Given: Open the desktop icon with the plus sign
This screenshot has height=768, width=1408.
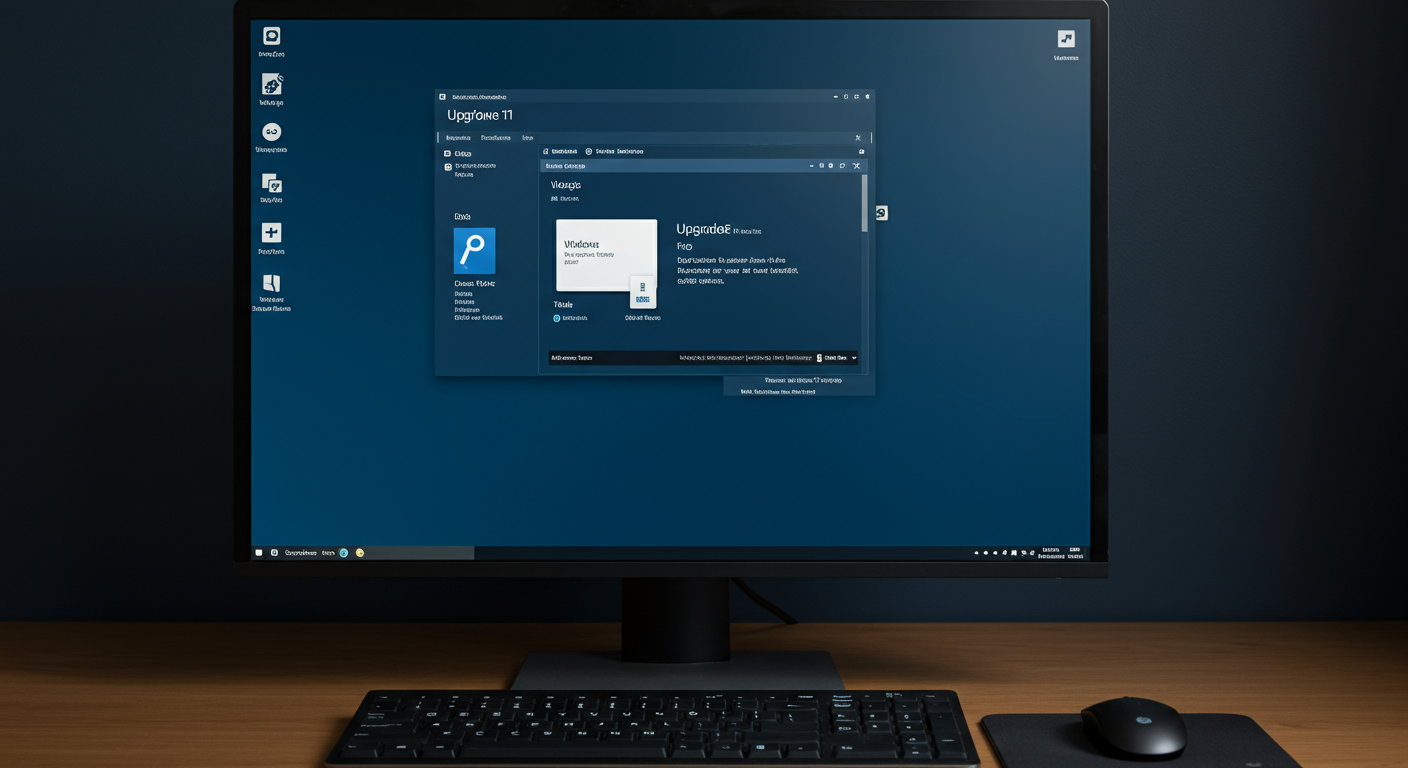Looking at the screenshot, I should (271, 233).
